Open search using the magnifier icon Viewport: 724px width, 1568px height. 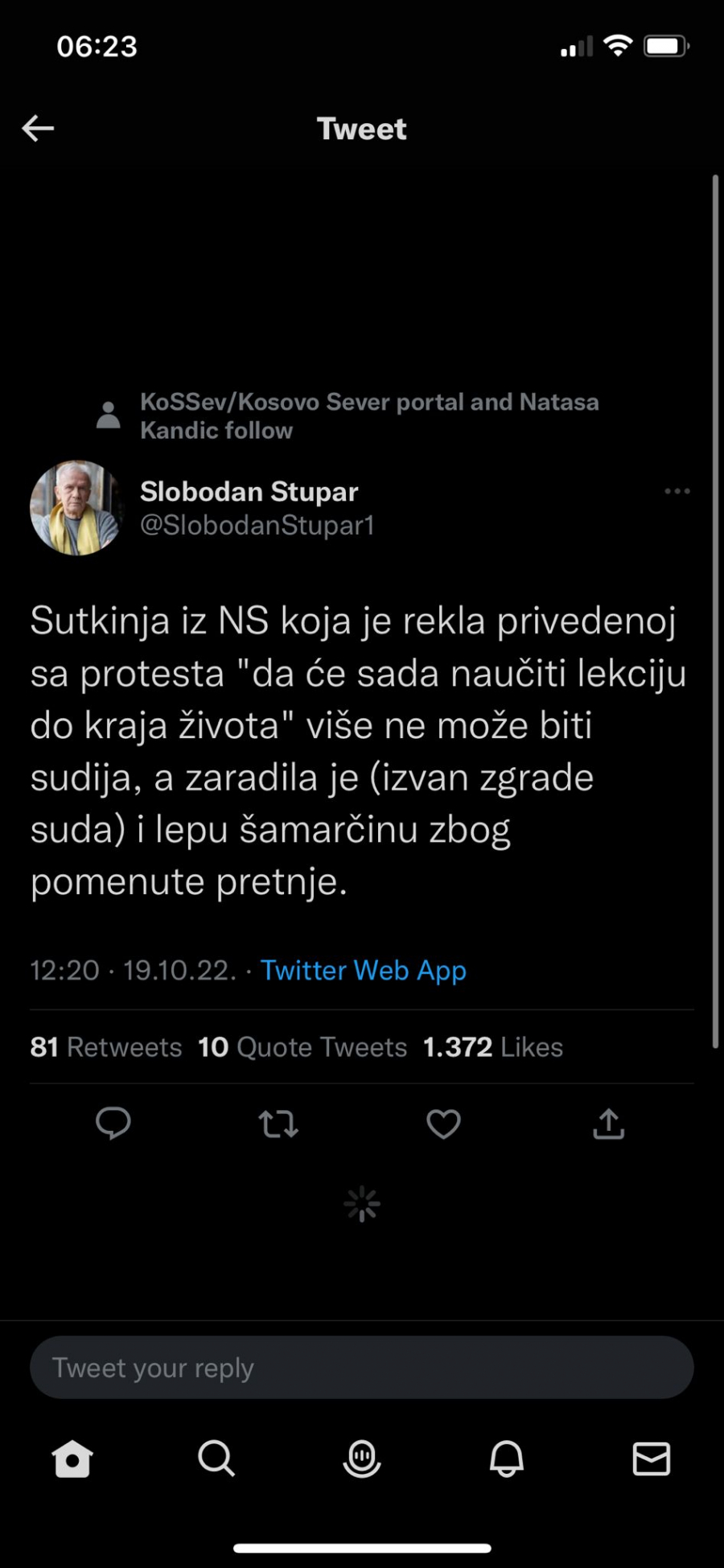(216, 1459)
